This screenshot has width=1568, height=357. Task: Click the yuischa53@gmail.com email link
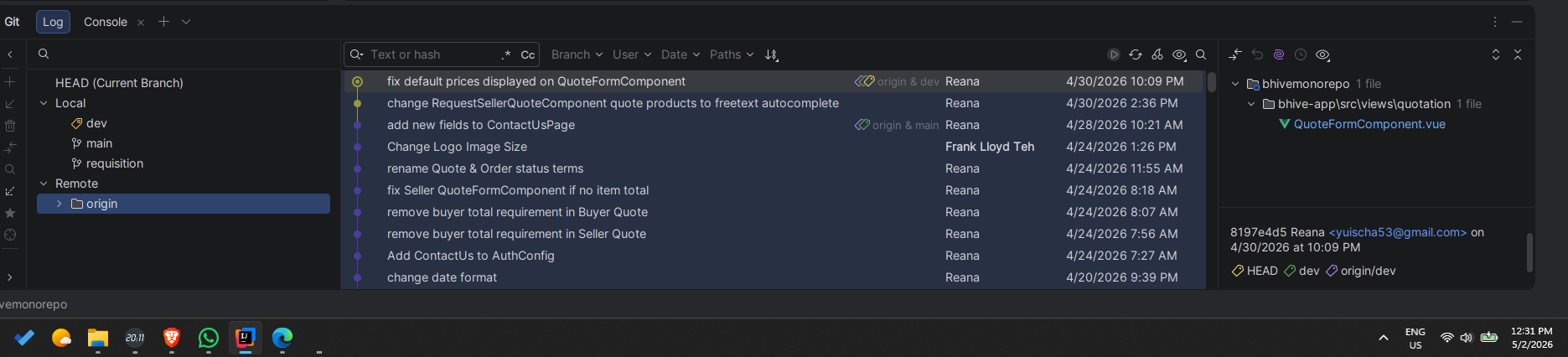pos(1398,232)
